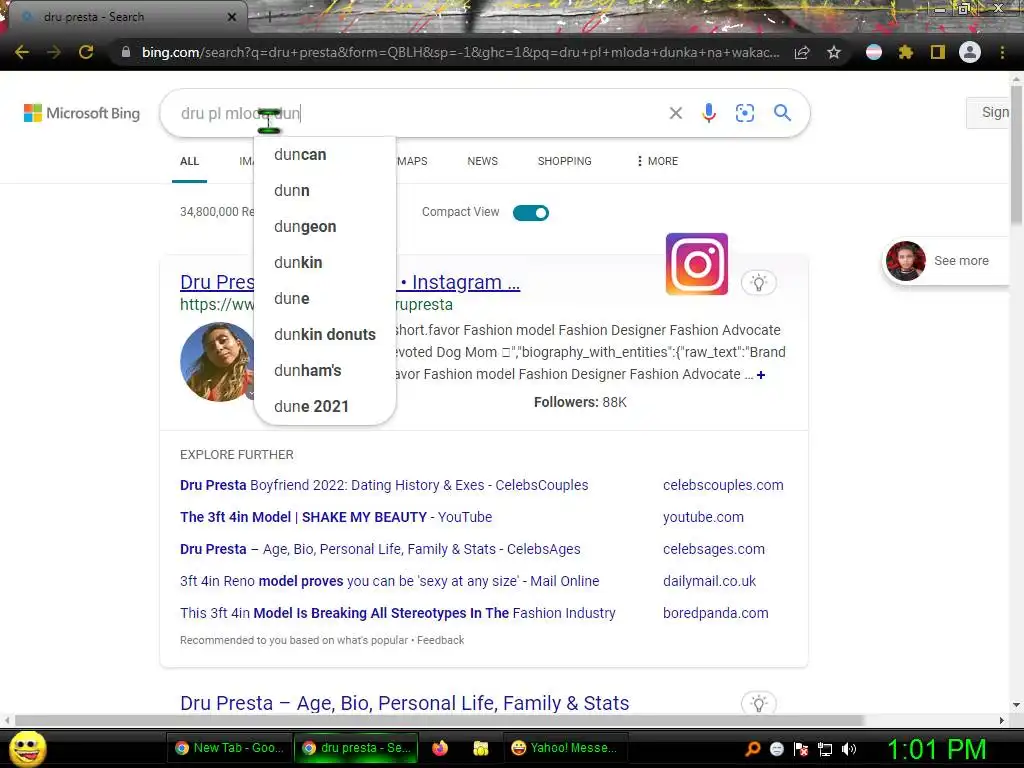Open Firefox from the taskbar
The image size is (1024, 768).
pyautogui.click(x=440, y=748)
